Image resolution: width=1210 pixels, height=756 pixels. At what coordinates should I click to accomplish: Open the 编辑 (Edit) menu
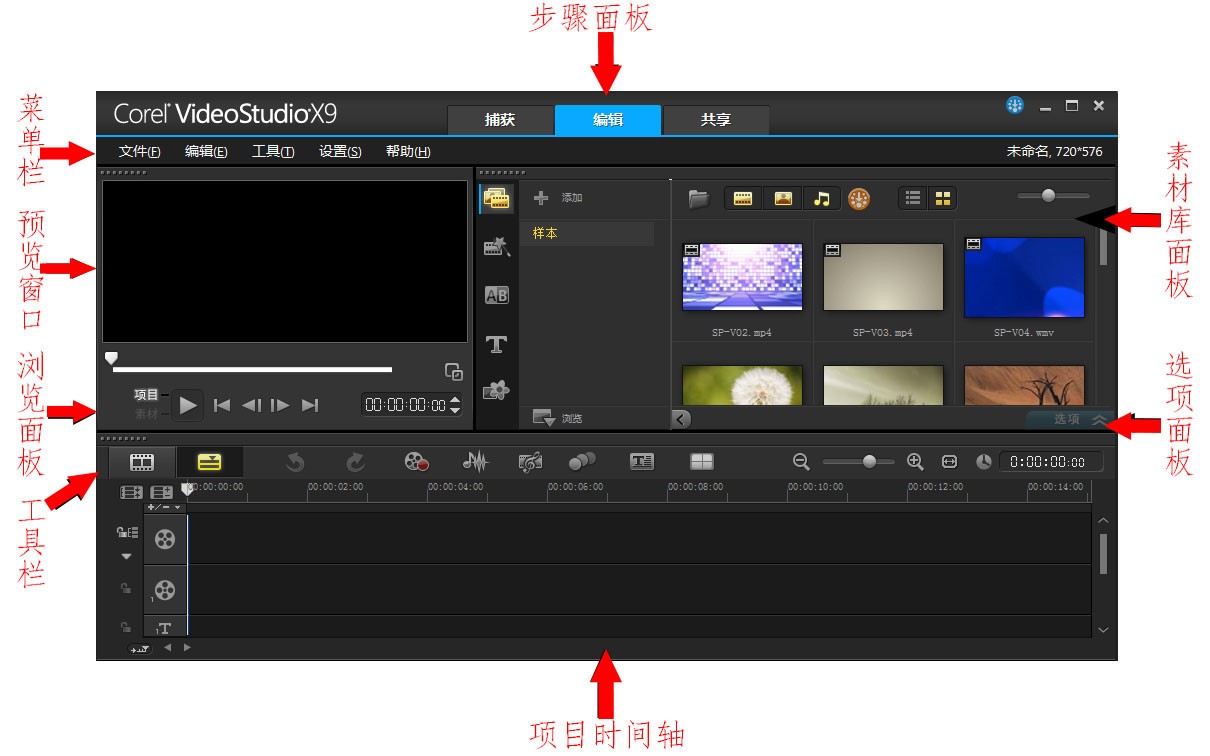point(206,151)
